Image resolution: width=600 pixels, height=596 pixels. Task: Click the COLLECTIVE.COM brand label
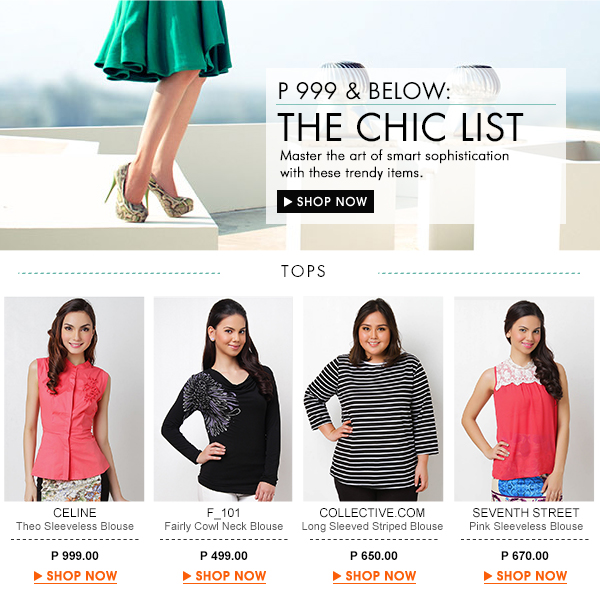tap(372, 513)
